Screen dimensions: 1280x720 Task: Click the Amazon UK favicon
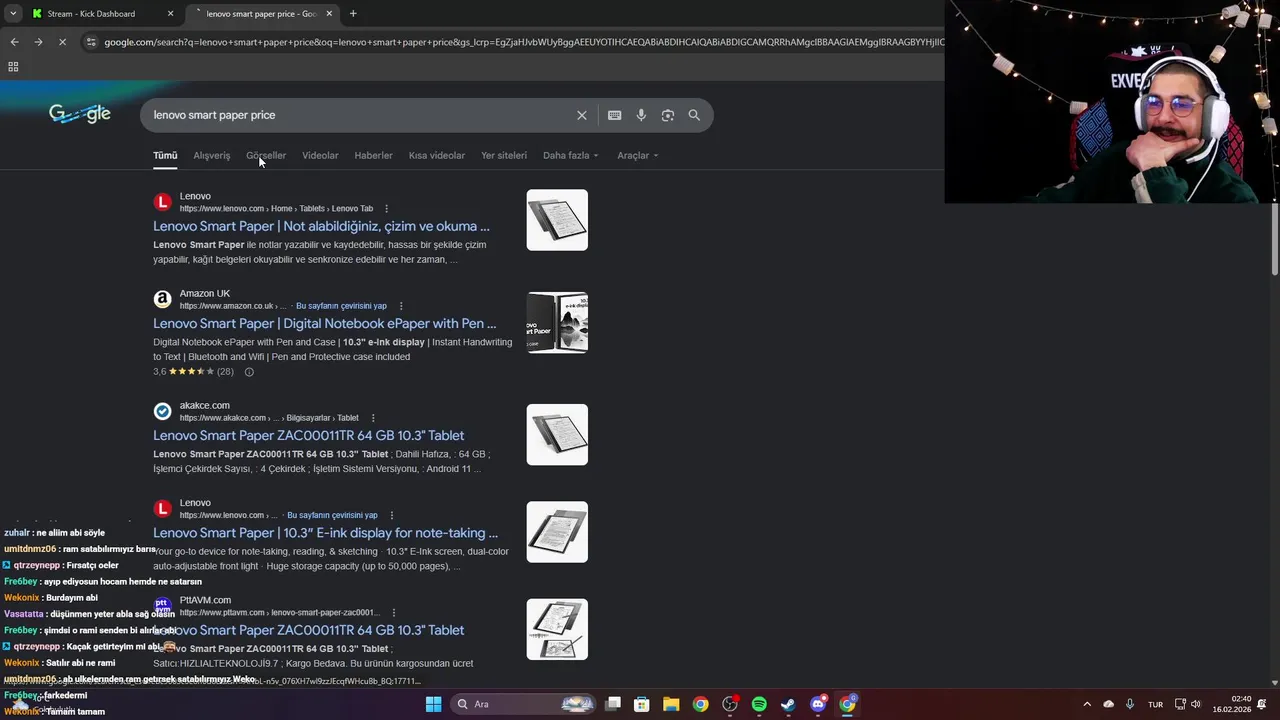pos(162,299)
